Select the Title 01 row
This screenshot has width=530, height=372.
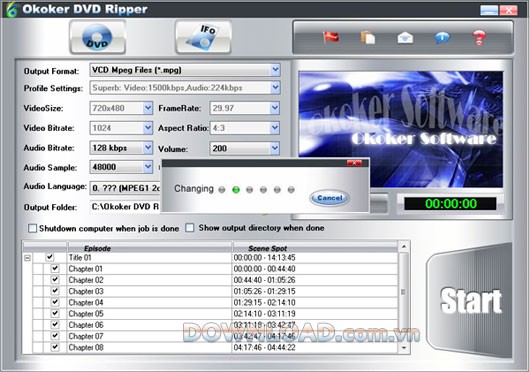click(211, 257)
